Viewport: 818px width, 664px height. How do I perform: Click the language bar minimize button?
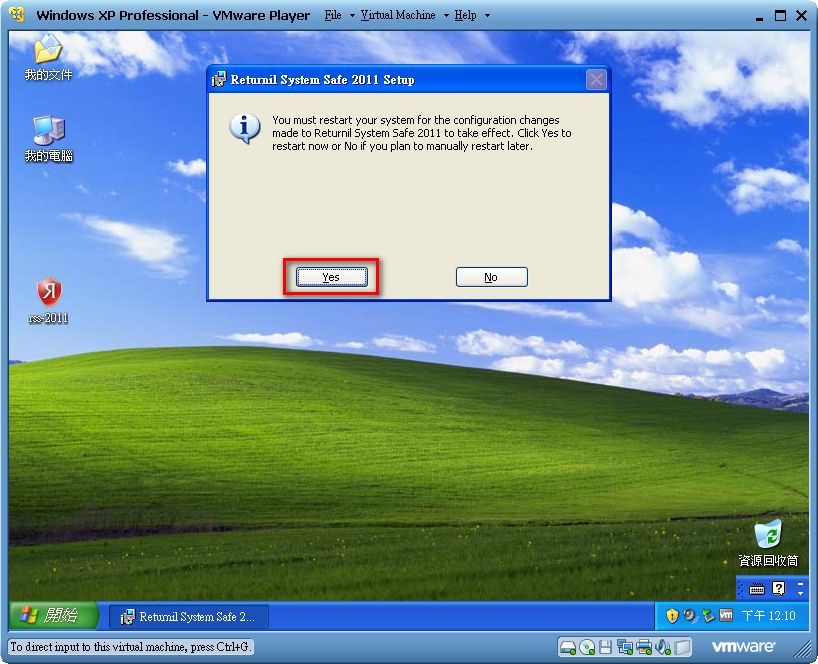tap(801, 584)
